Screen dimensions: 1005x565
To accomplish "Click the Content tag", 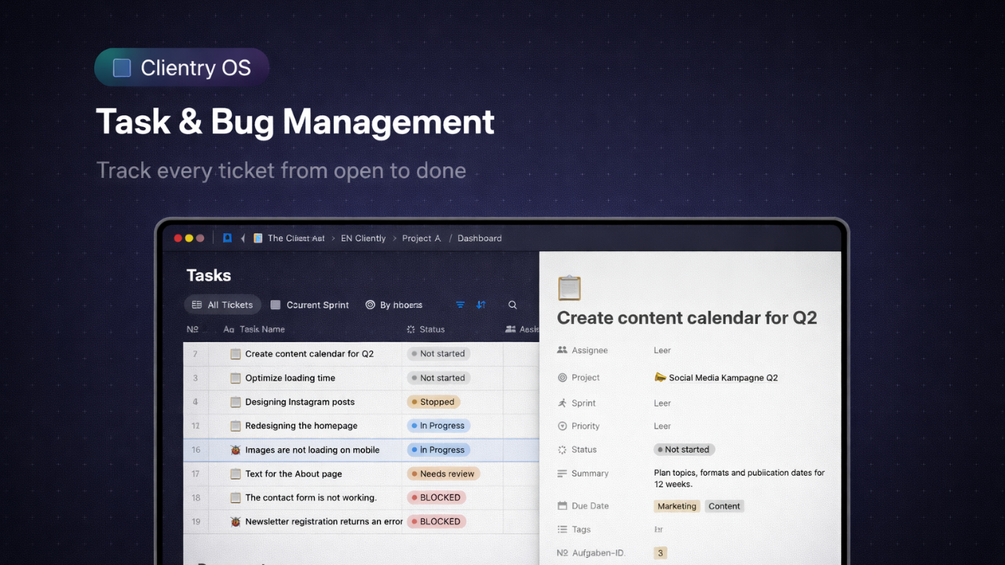I will [724, 506].
